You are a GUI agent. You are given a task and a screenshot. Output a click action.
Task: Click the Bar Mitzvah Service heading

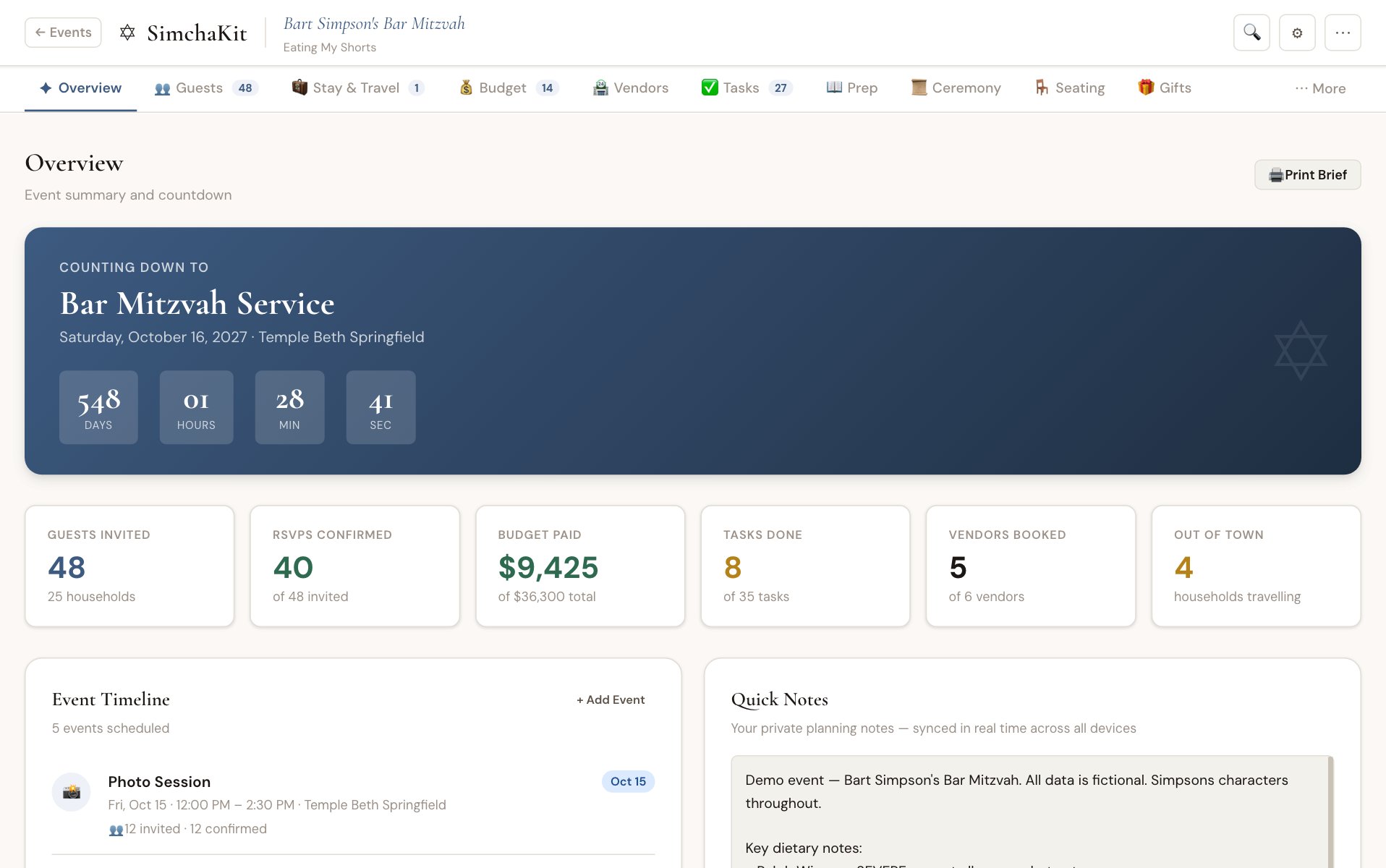[197, 304]
